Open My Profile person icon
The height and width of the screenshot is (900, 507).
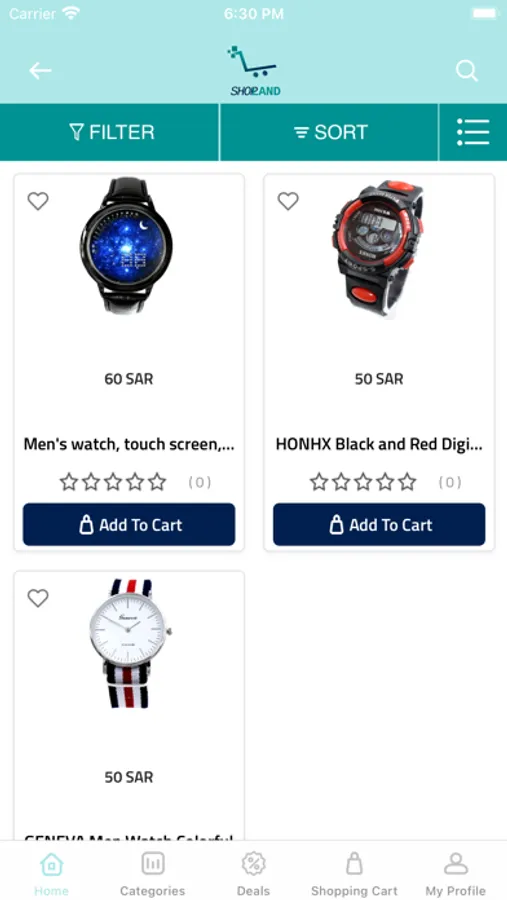pos(455,863)
